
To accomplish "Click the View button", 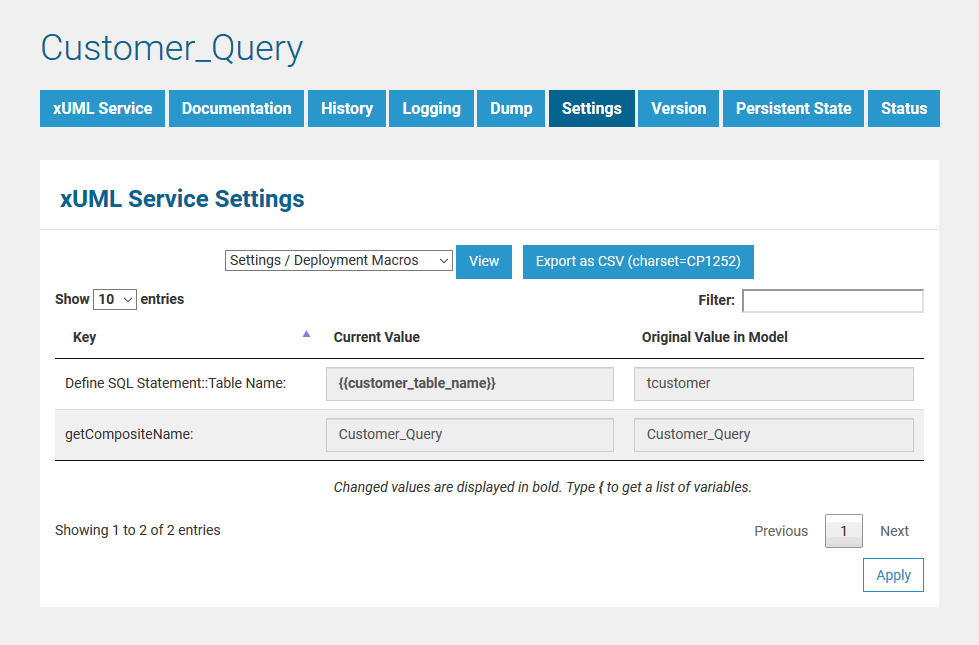I will 483,260.
